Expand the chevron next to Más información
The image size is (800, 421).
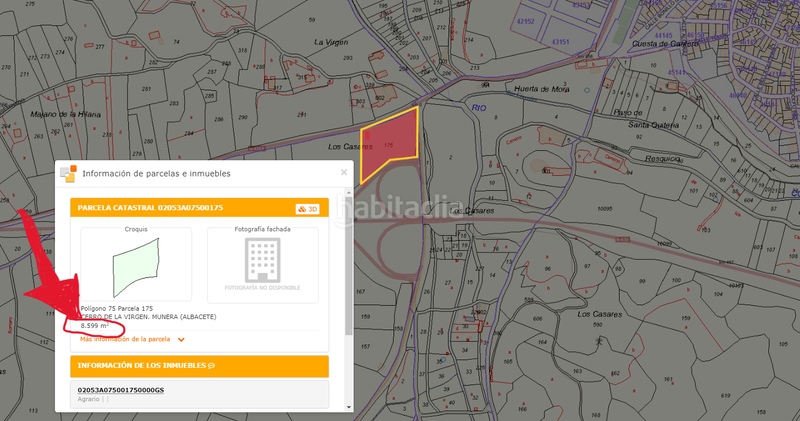[181, 340]
